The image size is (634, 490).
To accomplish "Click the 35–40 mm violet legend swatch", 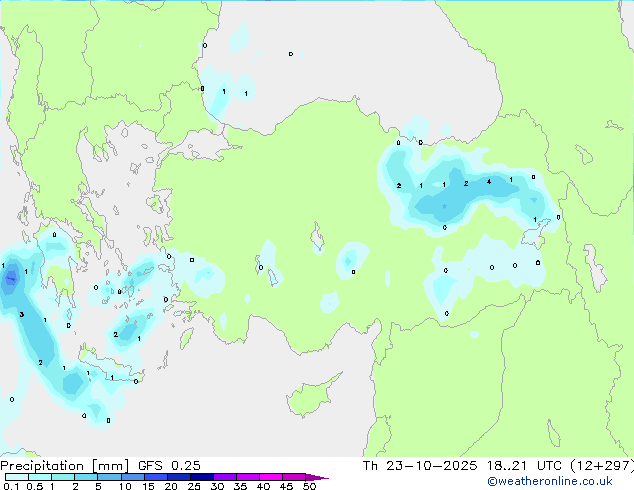I will [x=248, y=477].
